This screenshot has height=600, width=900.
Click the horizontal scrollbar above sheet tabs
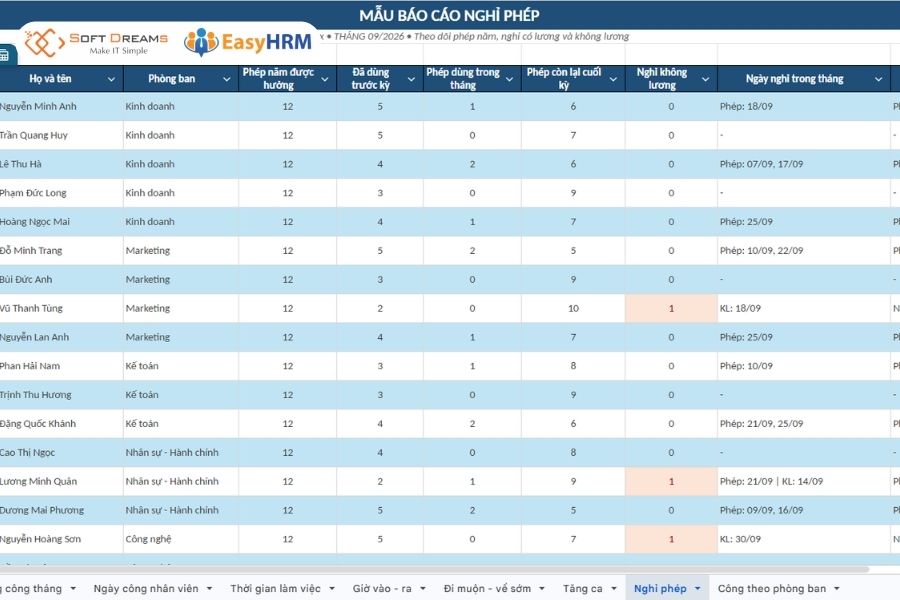[434, 569]
